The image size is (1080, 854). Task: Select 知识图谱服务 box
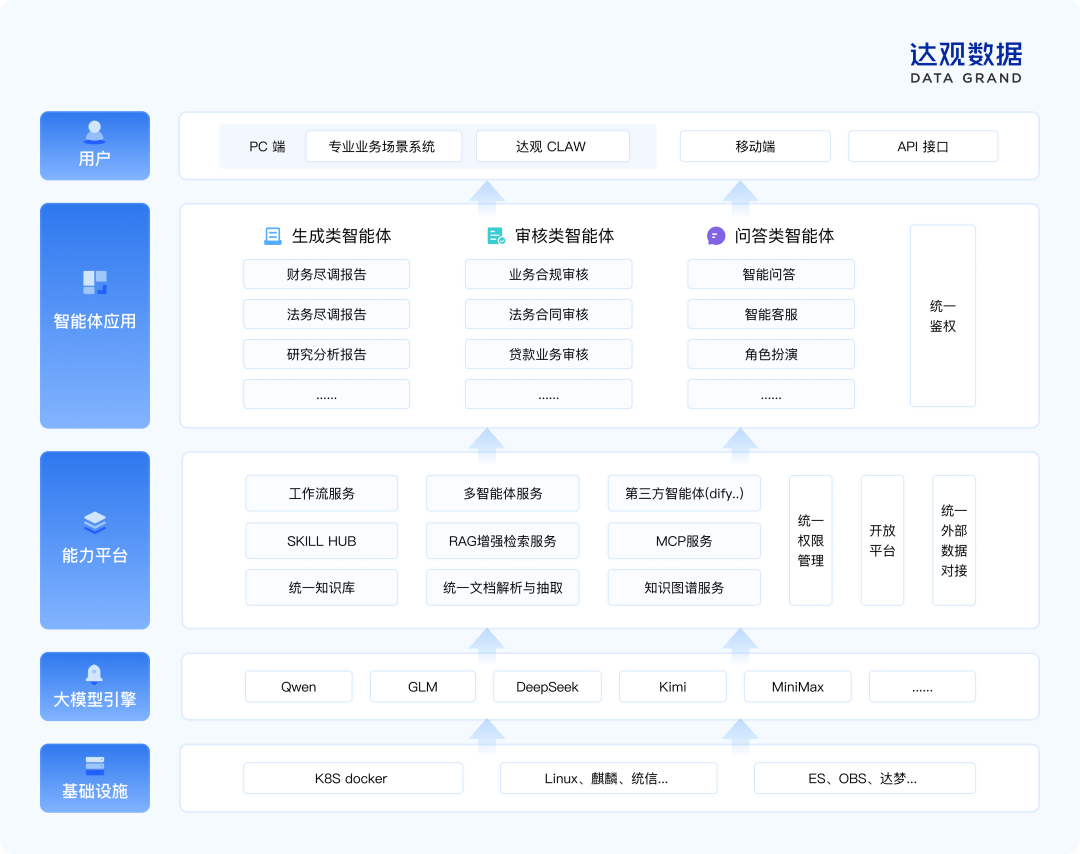(684, 587)
